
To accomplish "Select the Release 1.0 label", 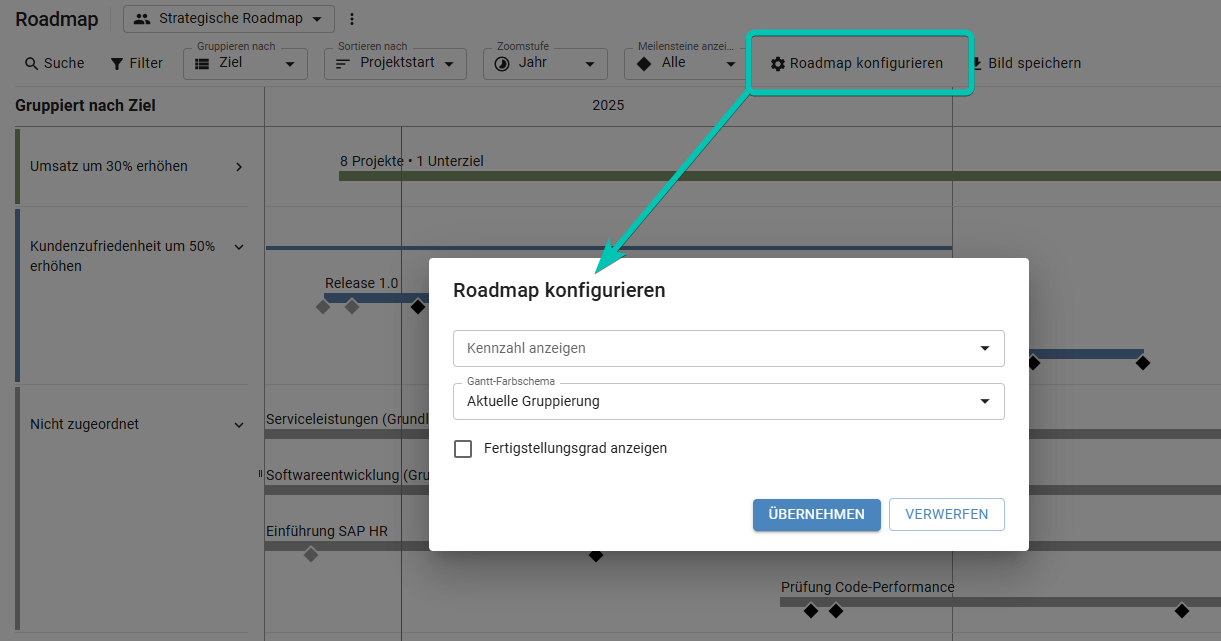I will coord(362,283).
